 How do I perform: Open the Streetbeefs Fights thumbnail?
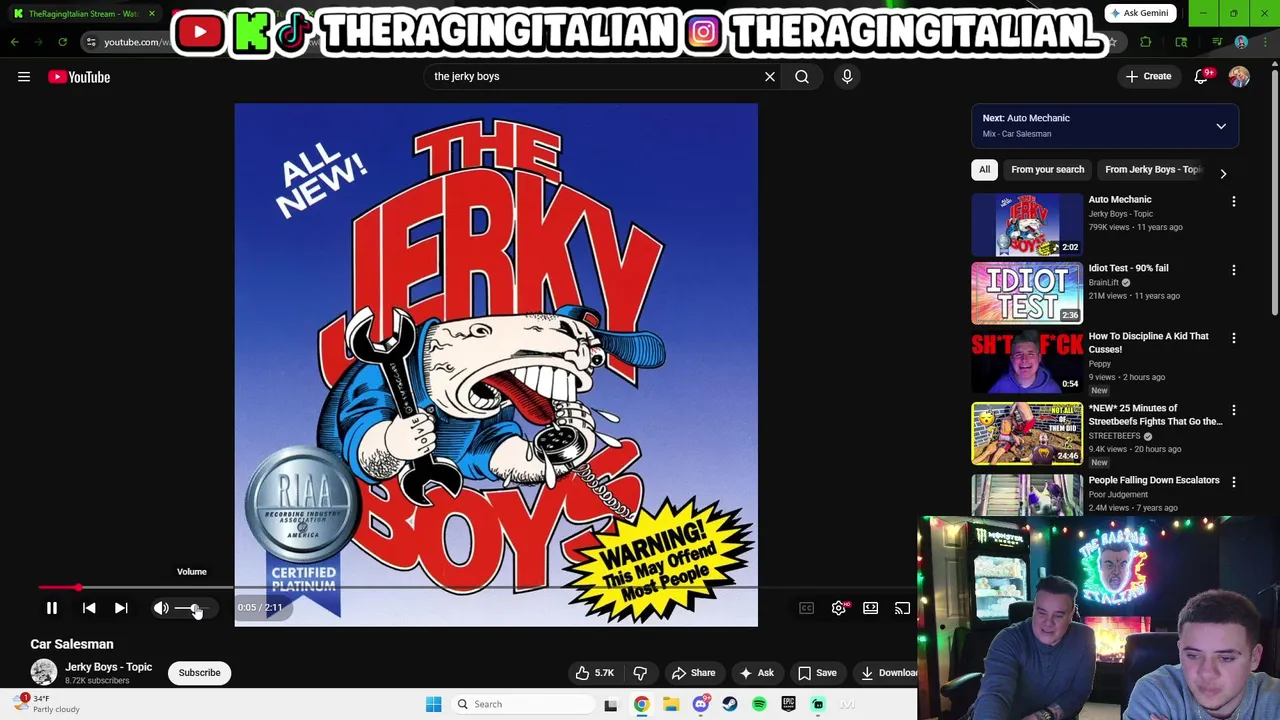[1027, 434]
